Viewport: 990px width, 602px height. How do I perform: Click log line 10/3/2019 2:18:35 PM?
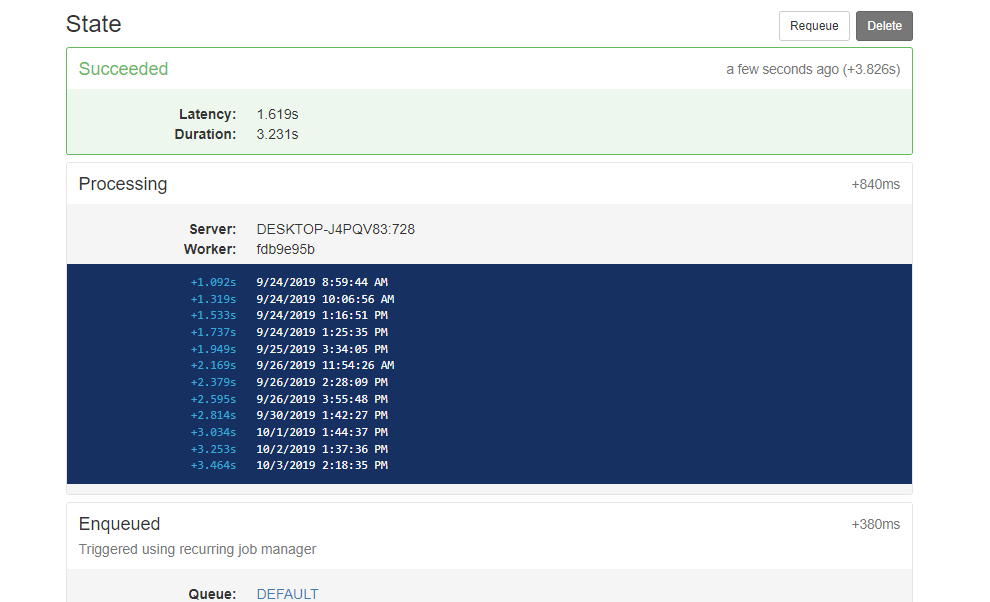(x=322, y=465)
